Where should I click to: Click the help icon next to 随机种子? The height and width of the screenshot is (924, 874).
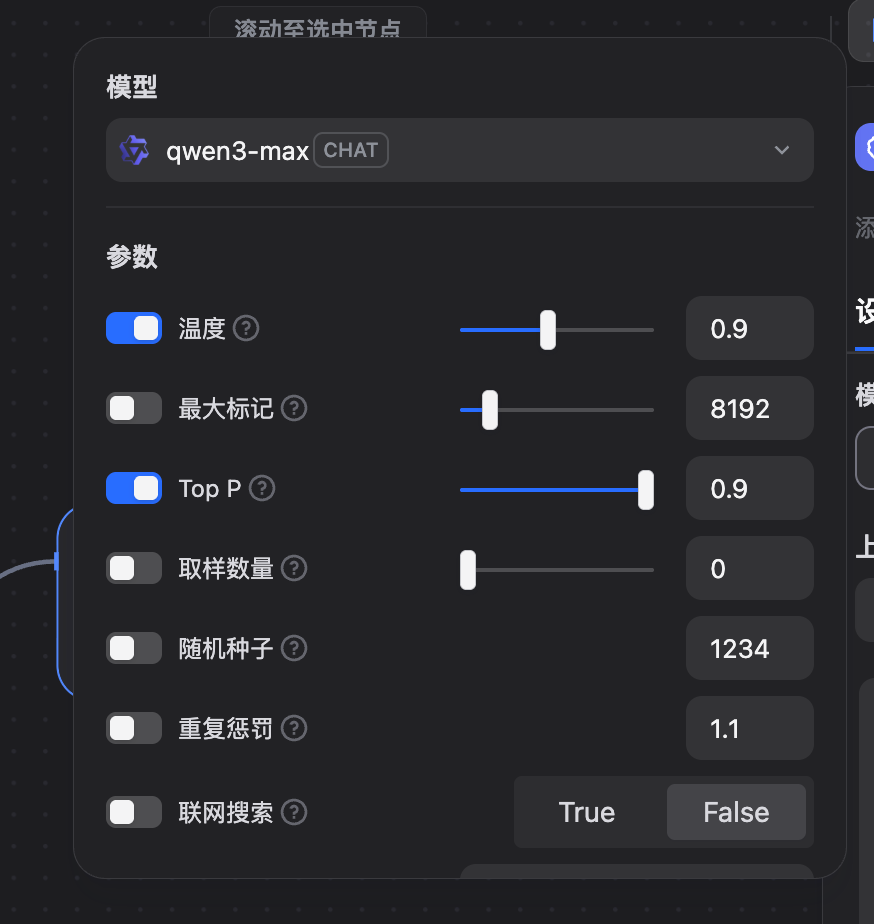pyautogui.click(x=294, y=648)
